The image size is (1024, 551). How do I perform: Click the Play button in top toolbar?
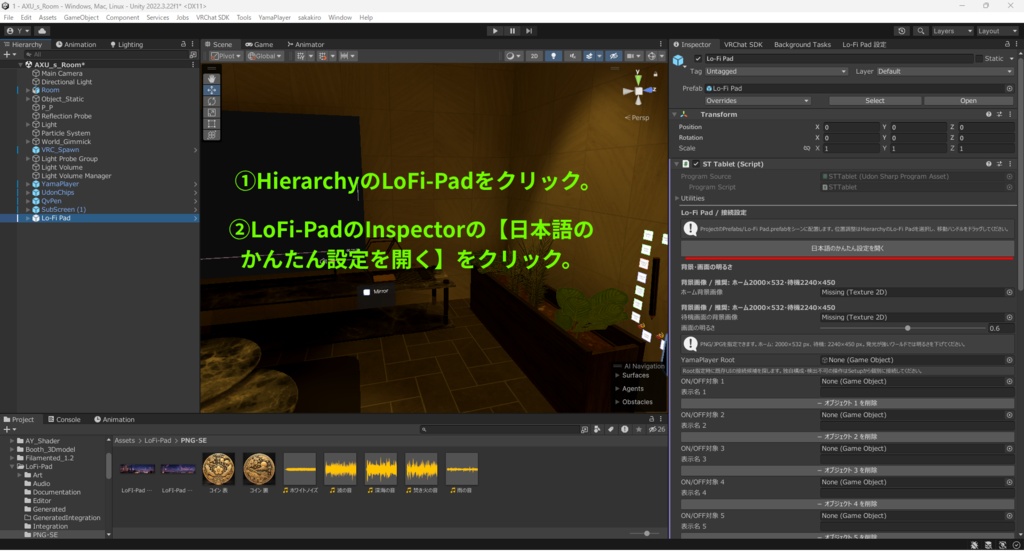click(x=494, y=31)
